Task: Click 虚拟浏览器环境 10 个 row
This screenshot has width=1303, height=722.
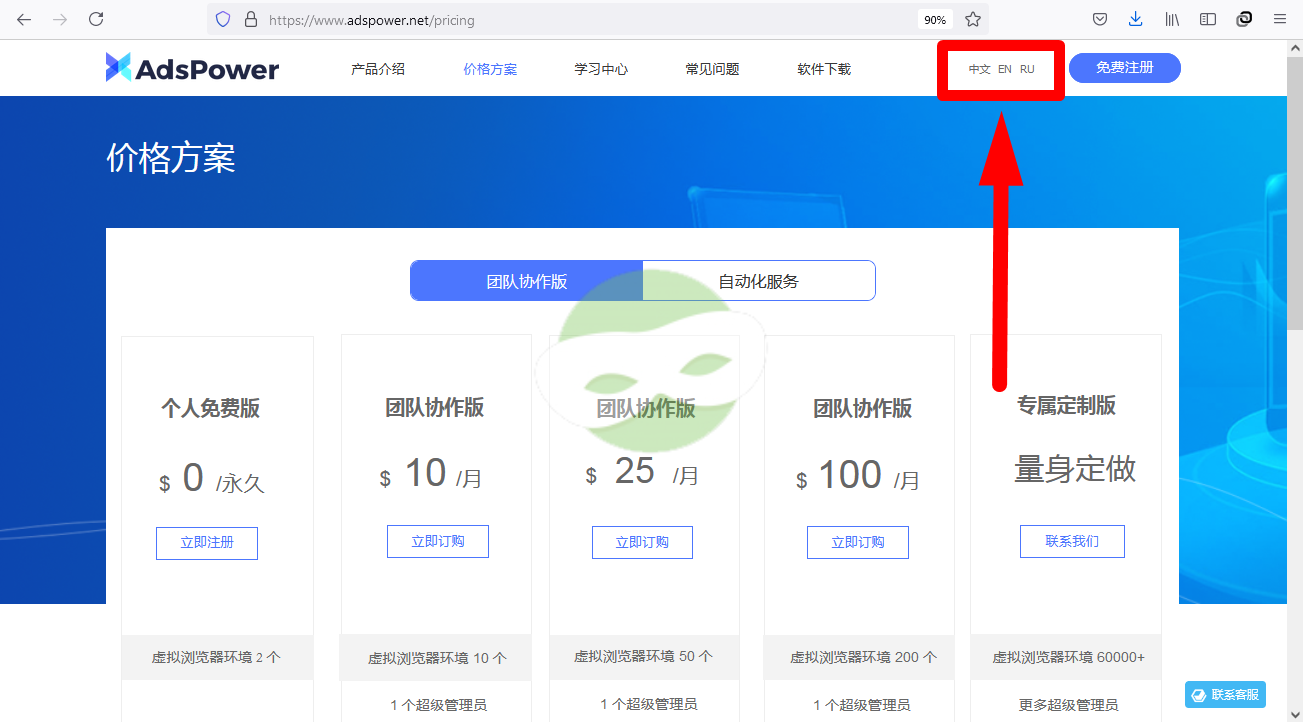Action: click(437, 658)
